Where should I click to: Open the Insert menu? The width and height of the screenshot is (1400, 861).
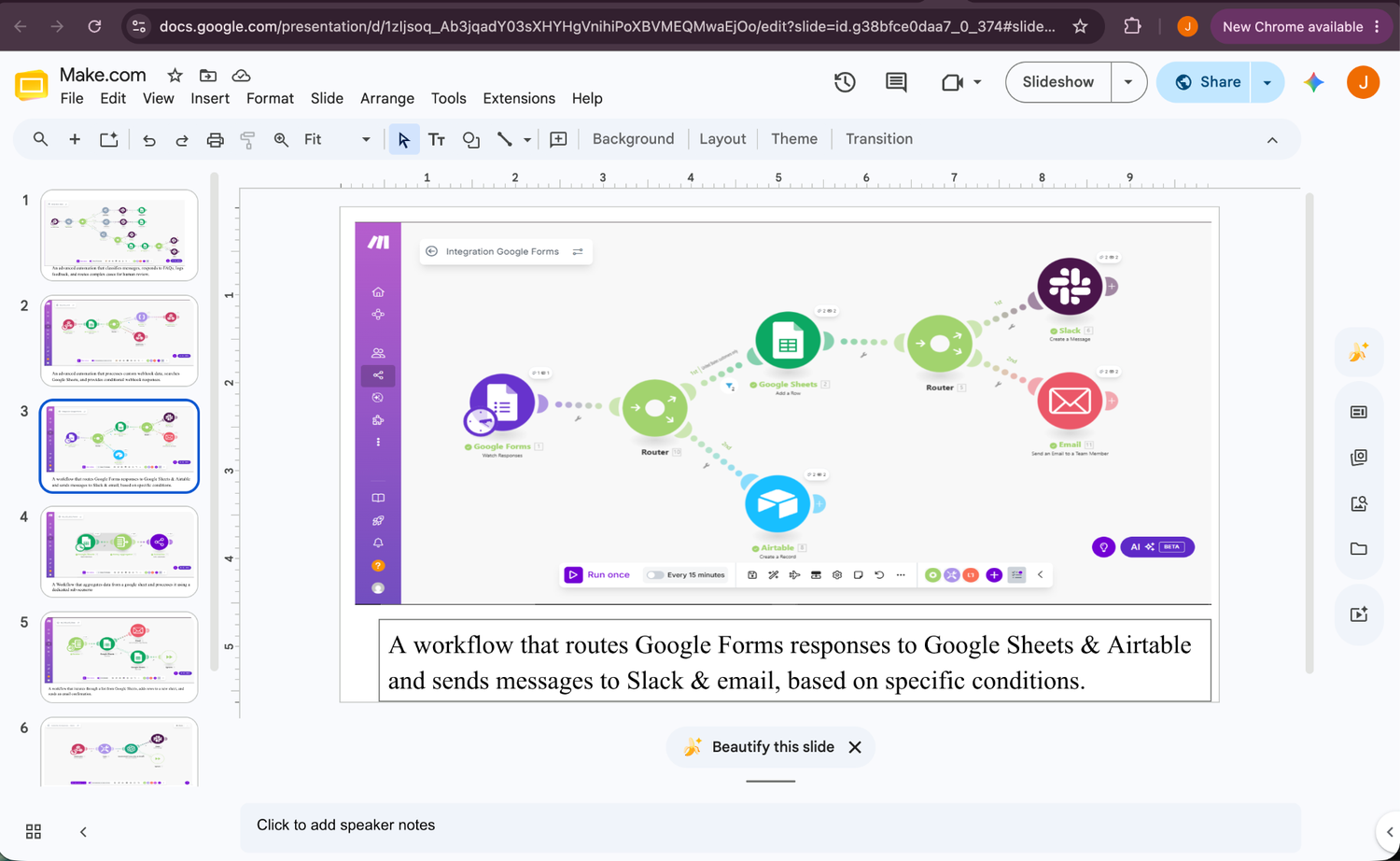210,98
